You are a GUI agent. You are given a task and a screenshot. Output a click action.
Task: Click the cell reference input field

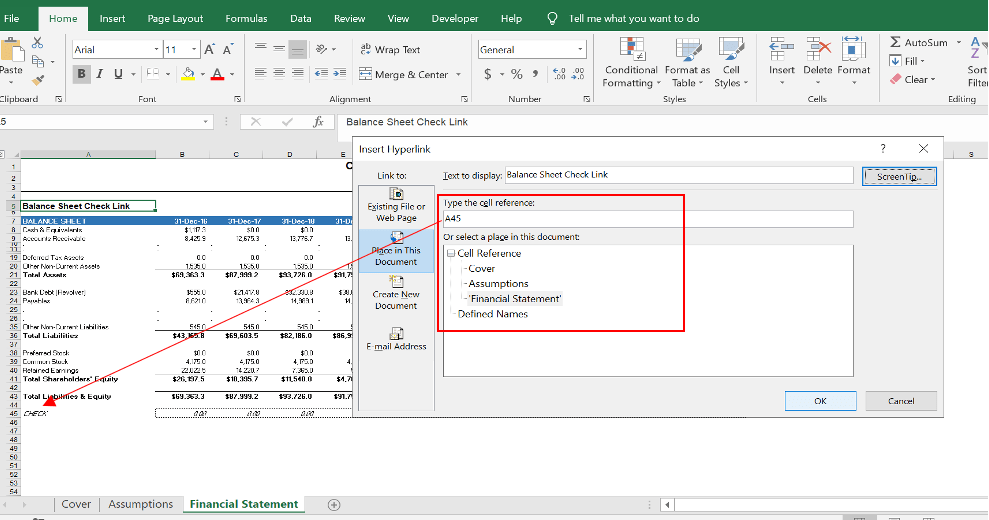pyautogui.click(x=647, y=218)
